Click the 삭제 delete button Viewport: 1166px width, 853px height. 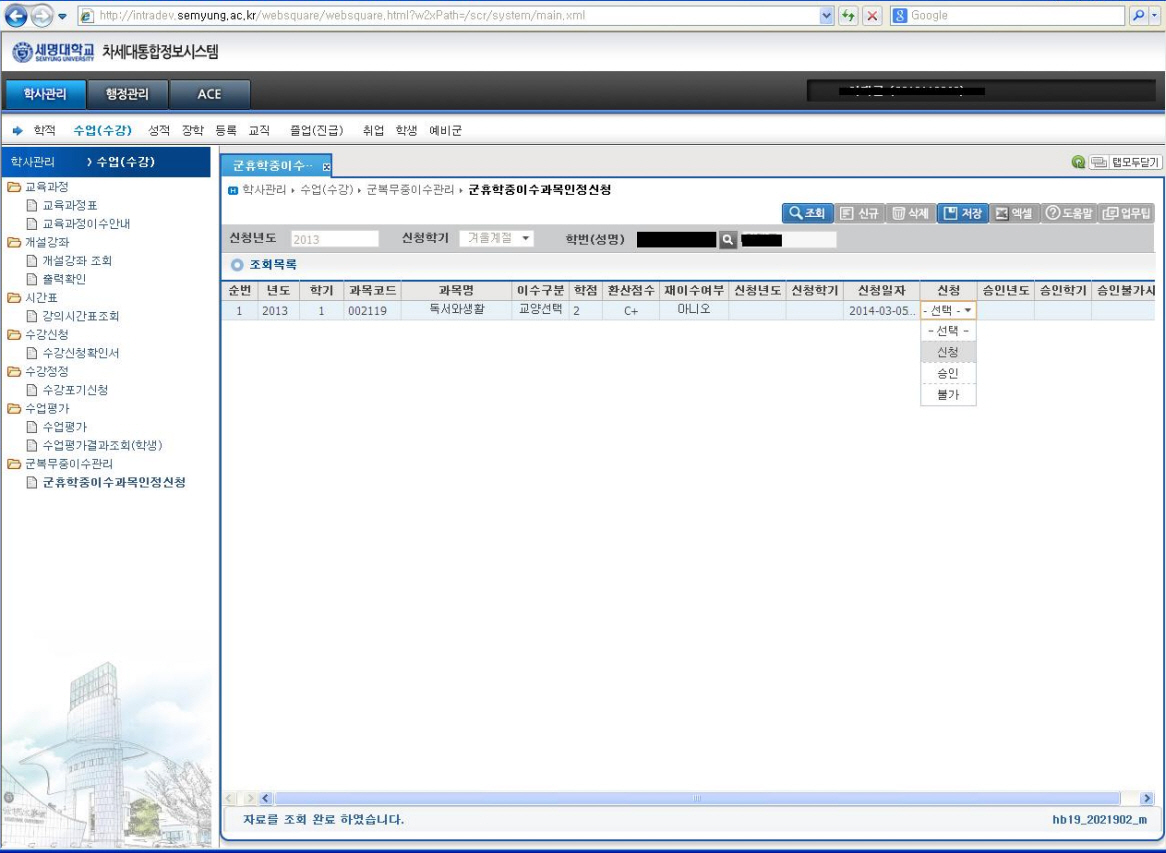point(911,213)
